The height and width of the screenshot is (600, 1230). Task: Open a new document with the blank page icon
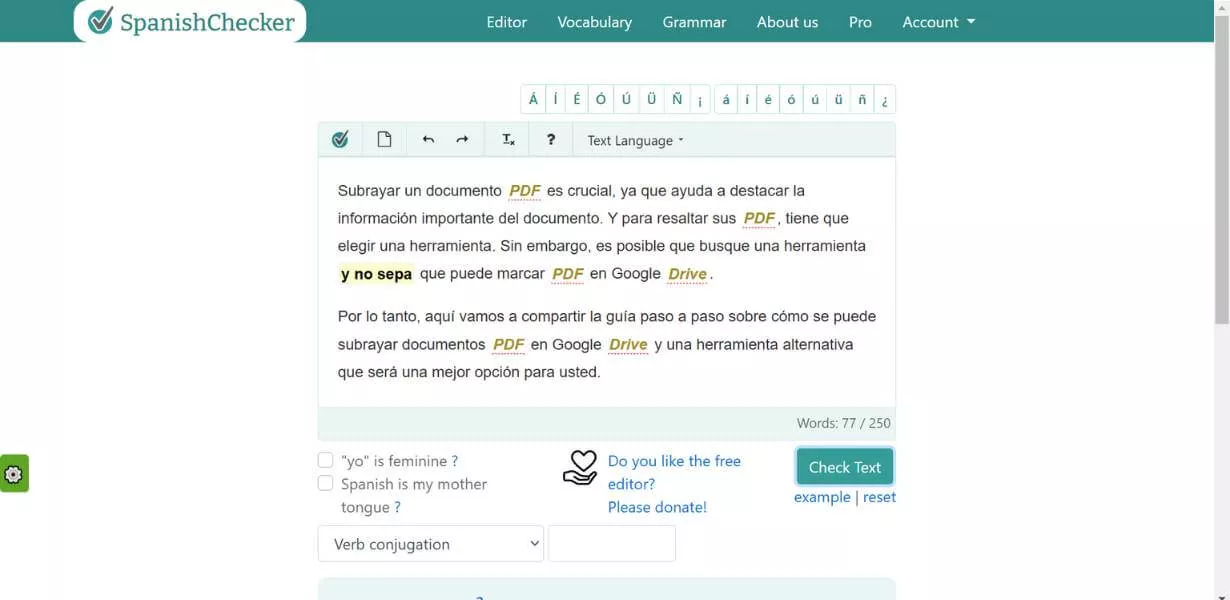coord(384,139)
